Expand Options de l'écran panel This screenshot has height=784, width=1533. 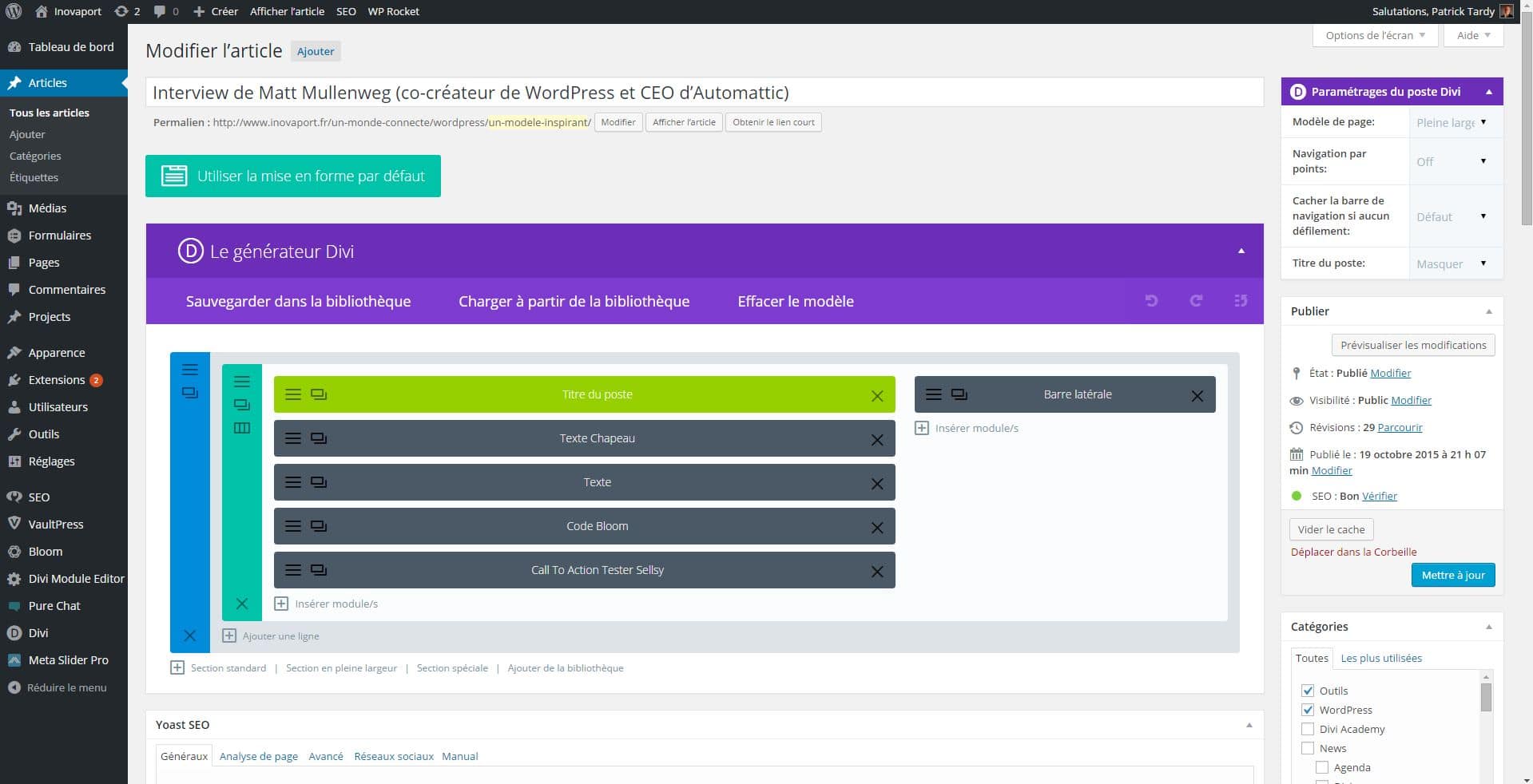click(x=1375, y=35)
